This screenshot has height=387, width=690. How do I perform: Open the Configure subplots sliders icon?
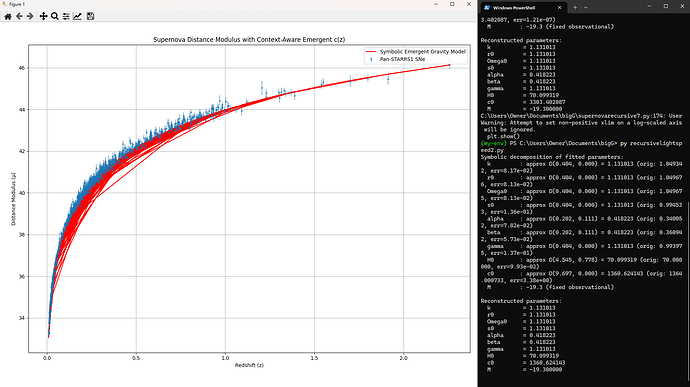pos(66,16)
